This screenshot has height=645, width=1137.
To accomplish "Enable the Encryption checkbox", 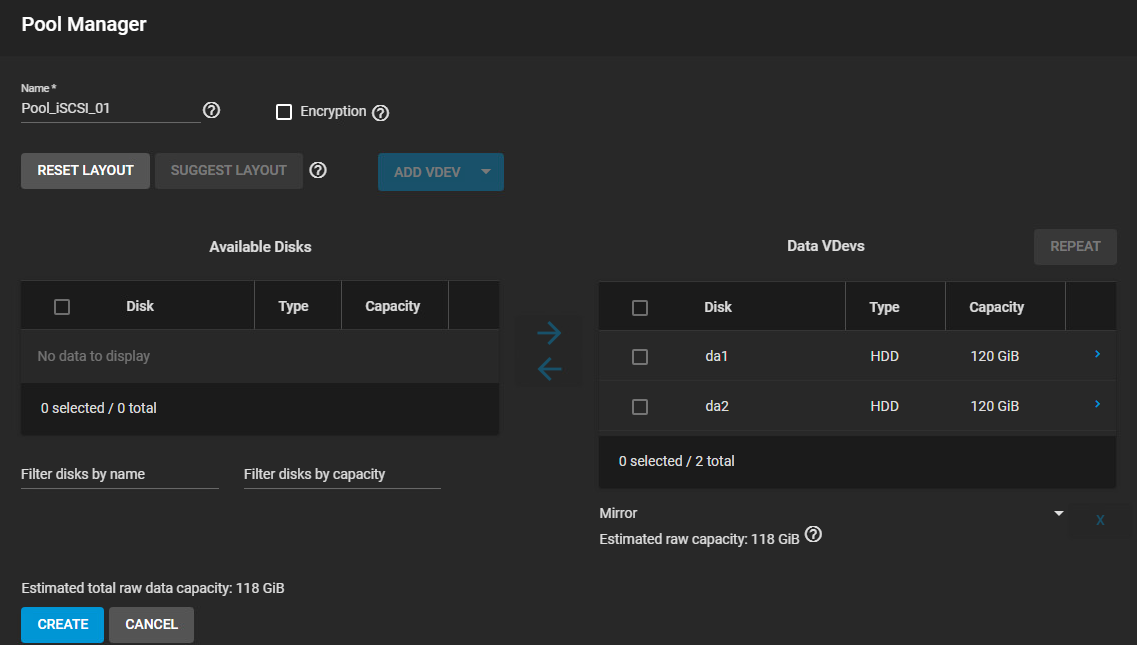I will [284, 112].
